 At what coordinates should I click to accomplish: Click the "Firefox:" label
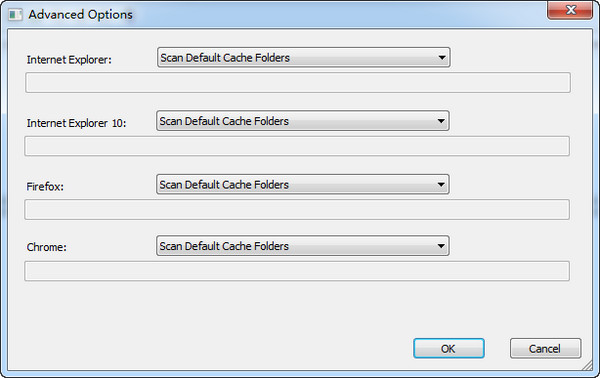coord(45,187)
